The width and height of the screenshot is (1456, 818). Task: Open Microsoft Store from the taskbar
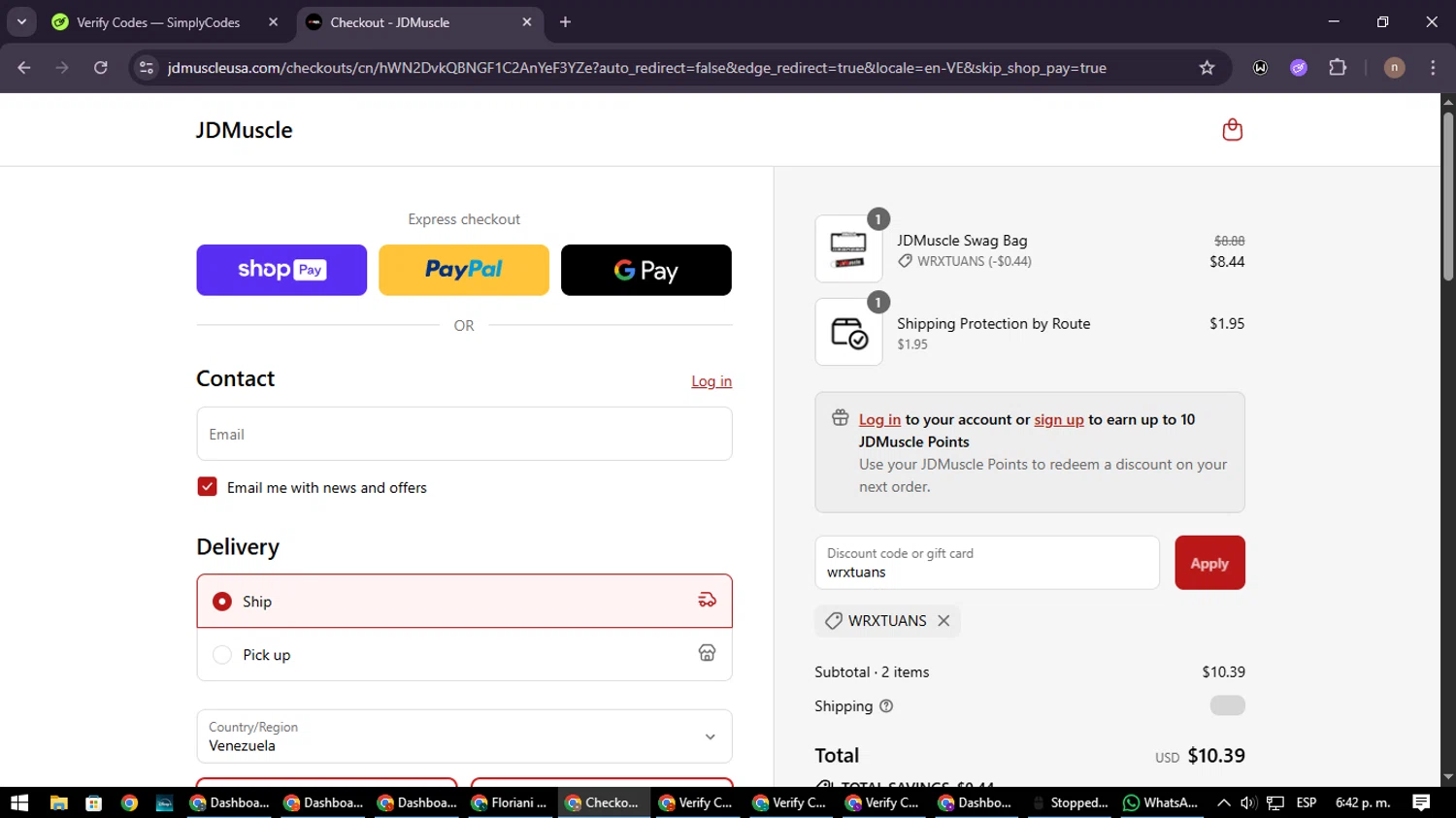(94, 802)
